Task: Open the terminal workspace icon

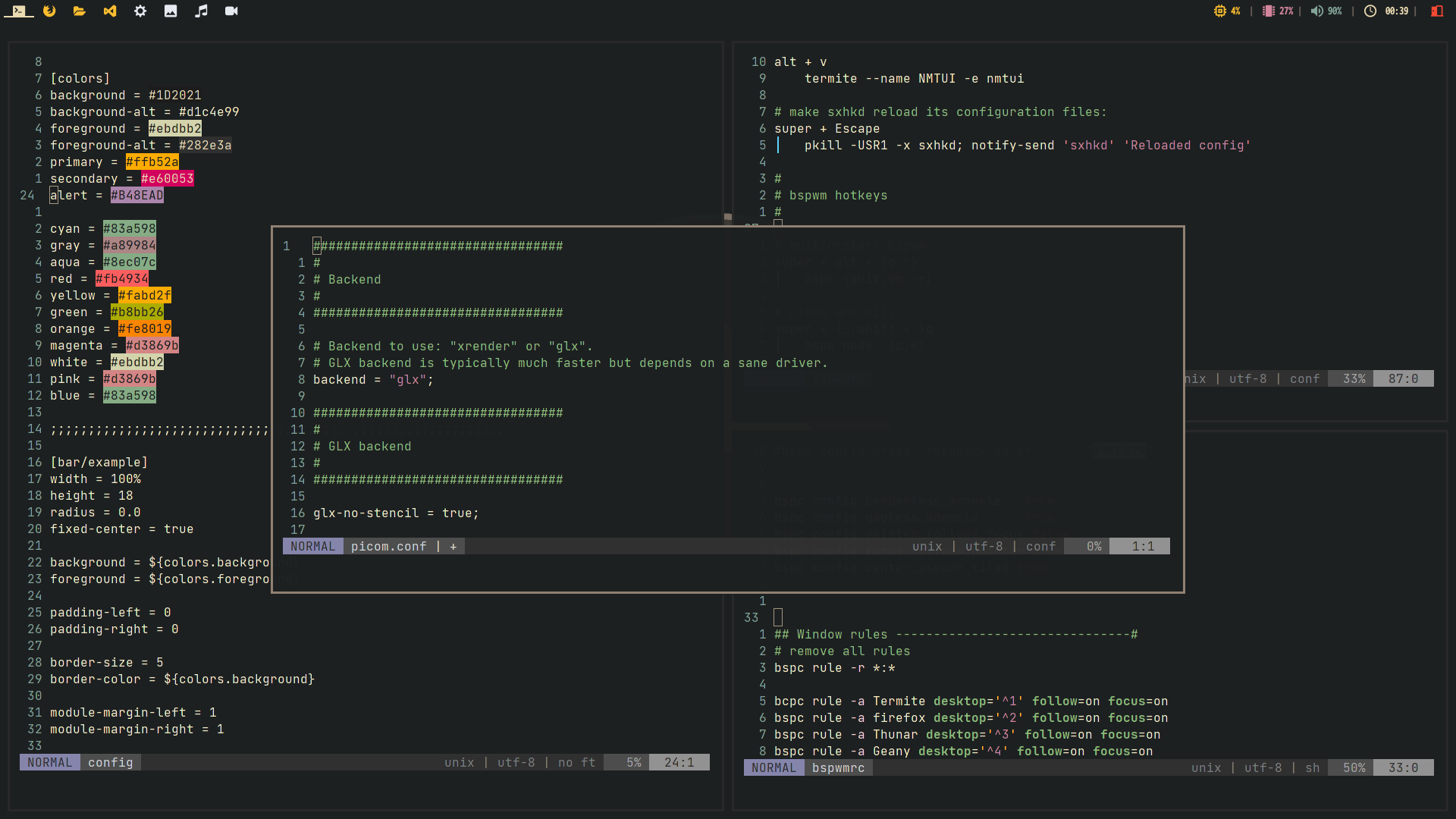Action: [x=19, y=11]
